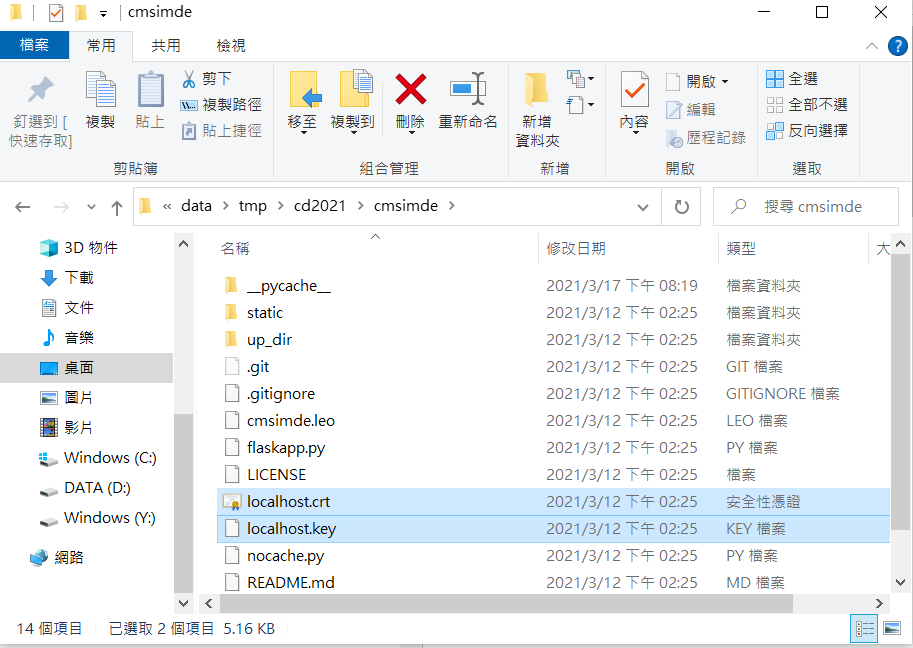Select Windows (C:) drive in sidebar
The image size is (913, 648).
(110, 458)
